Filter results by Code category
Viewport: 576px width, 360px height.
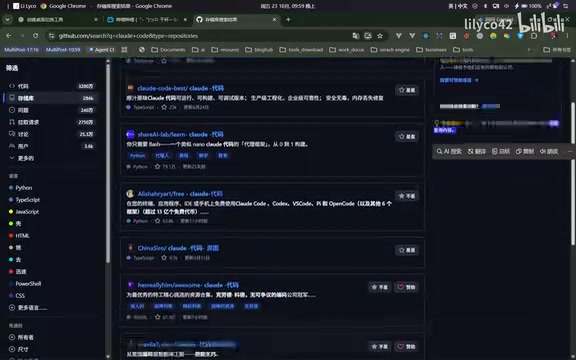(x=51, y=86)
